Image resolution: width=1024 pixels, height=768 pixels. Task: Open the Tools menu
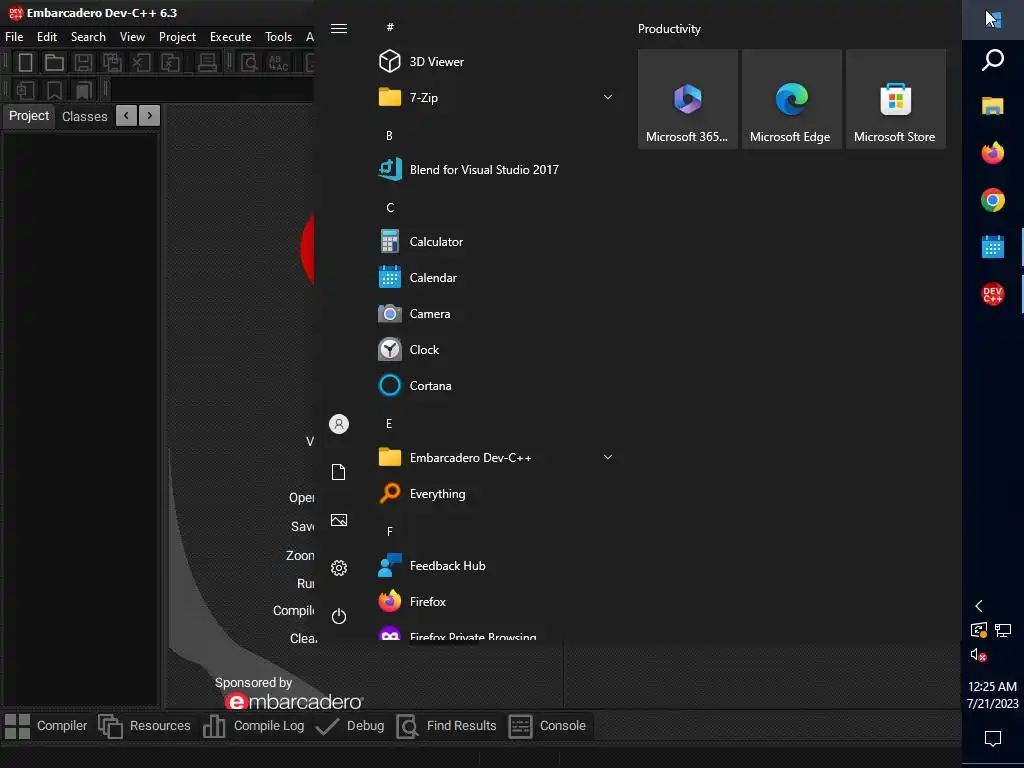click(278, 37)
